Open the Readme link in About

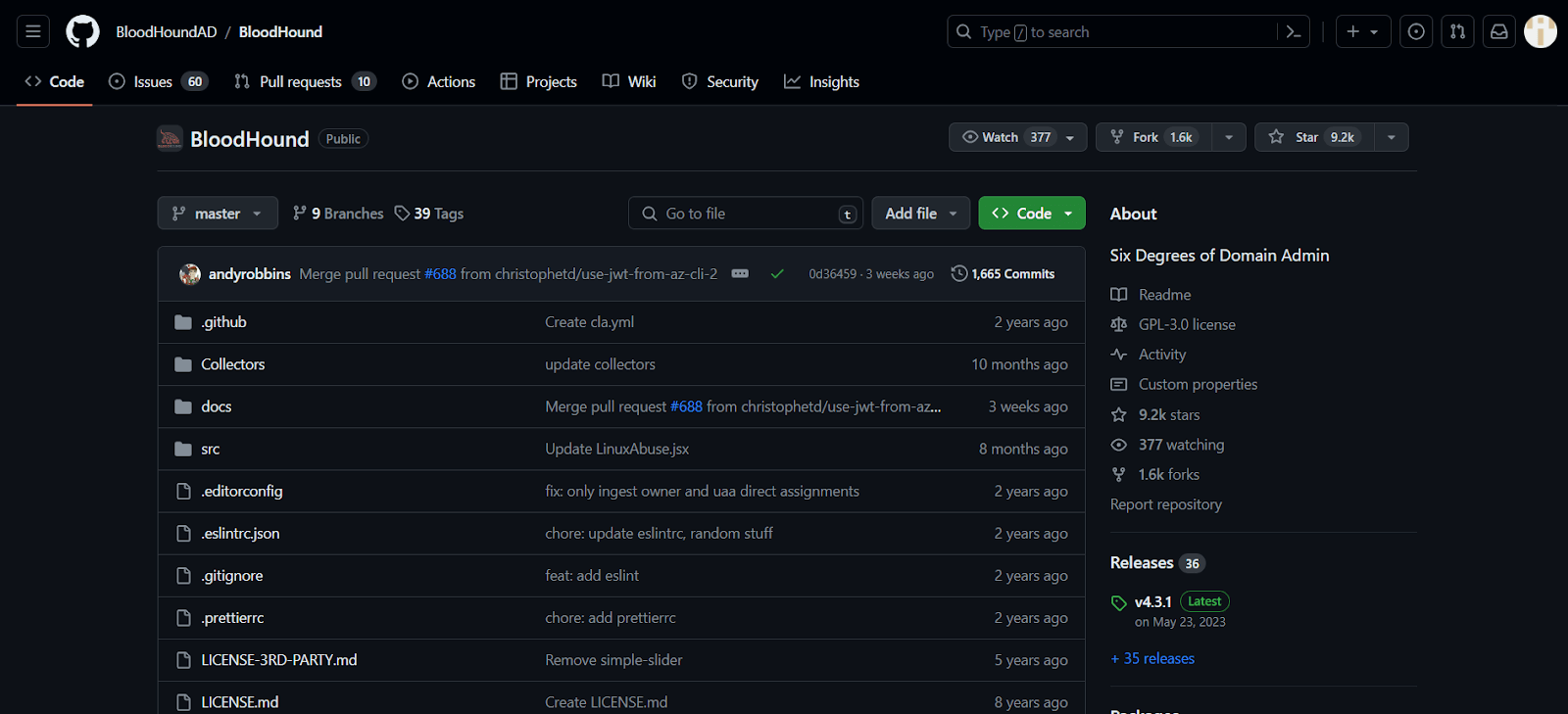pyautogui.click(x=1164, y=295)
